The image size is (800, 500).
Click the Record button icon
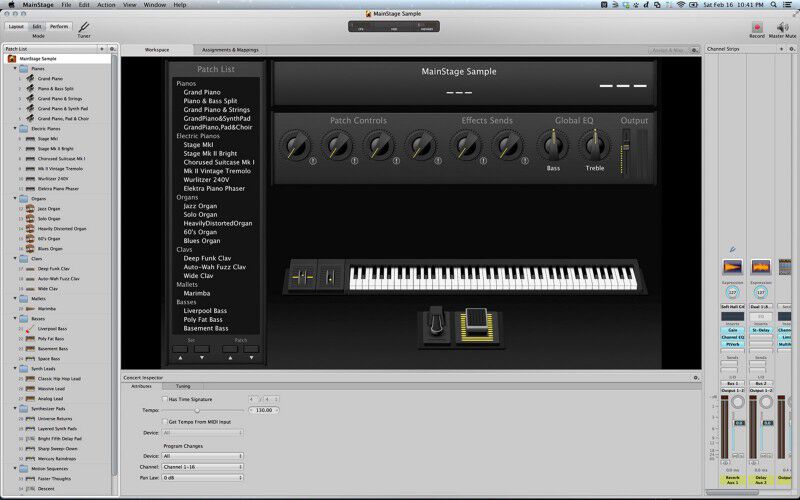click(x=757, y=27)
